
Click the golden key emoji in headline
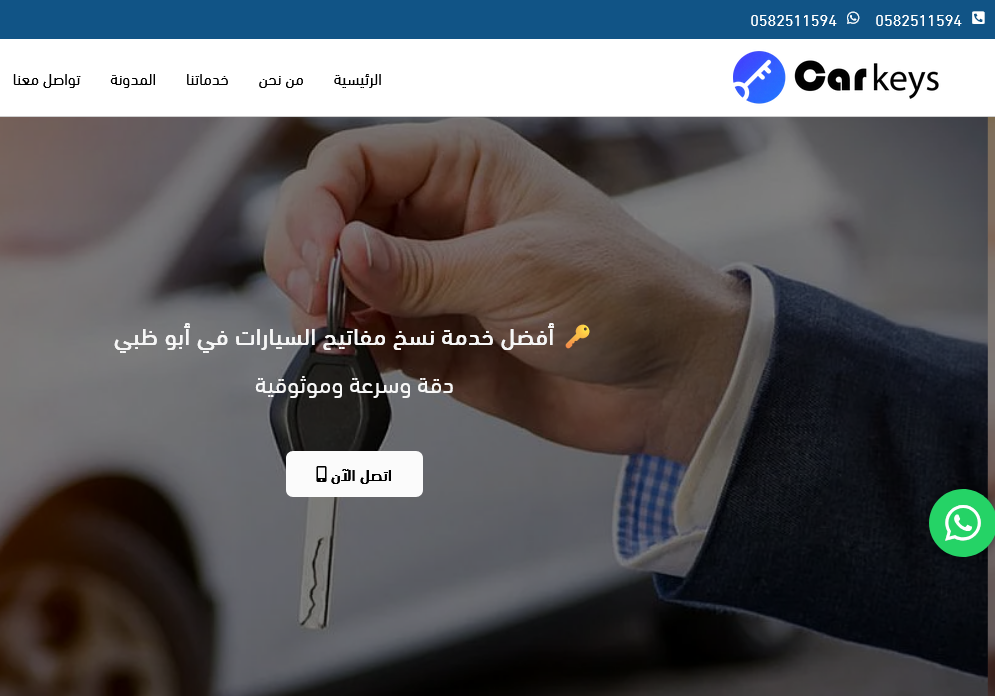(577, 336)
